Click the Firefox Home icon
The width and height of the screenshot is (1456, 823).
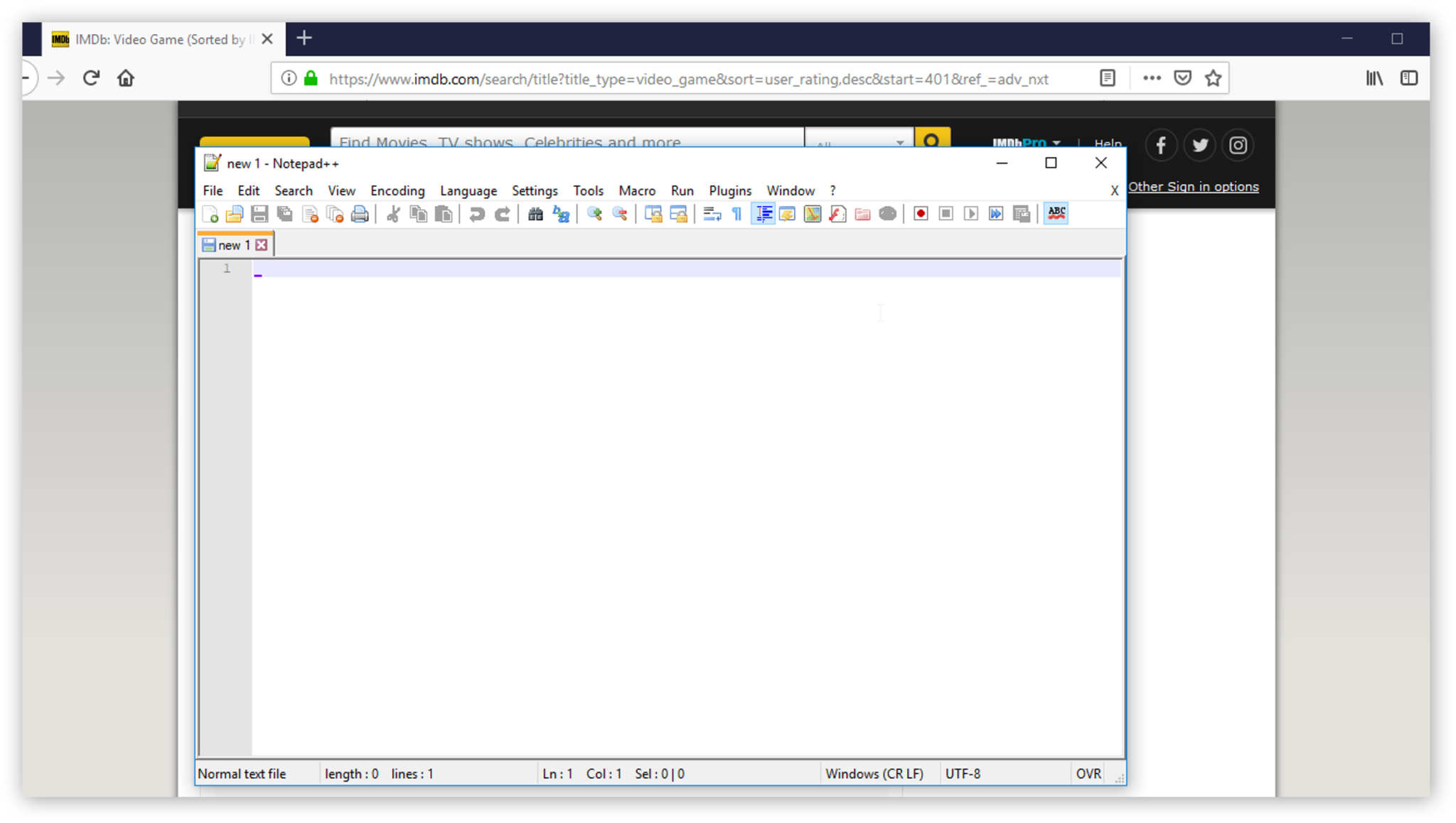click(x=126, y=78)
